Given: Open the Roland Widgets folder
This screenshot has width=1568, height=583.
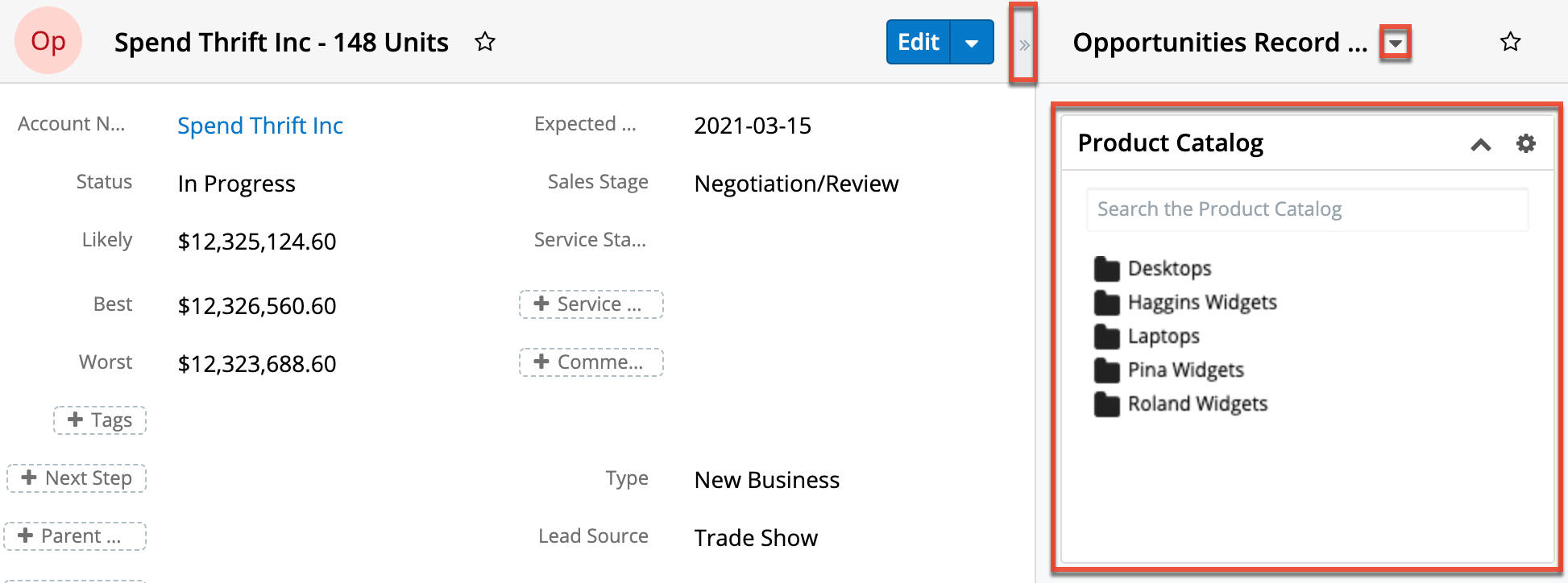Looking at the screenshot, I should [1197, 403].
